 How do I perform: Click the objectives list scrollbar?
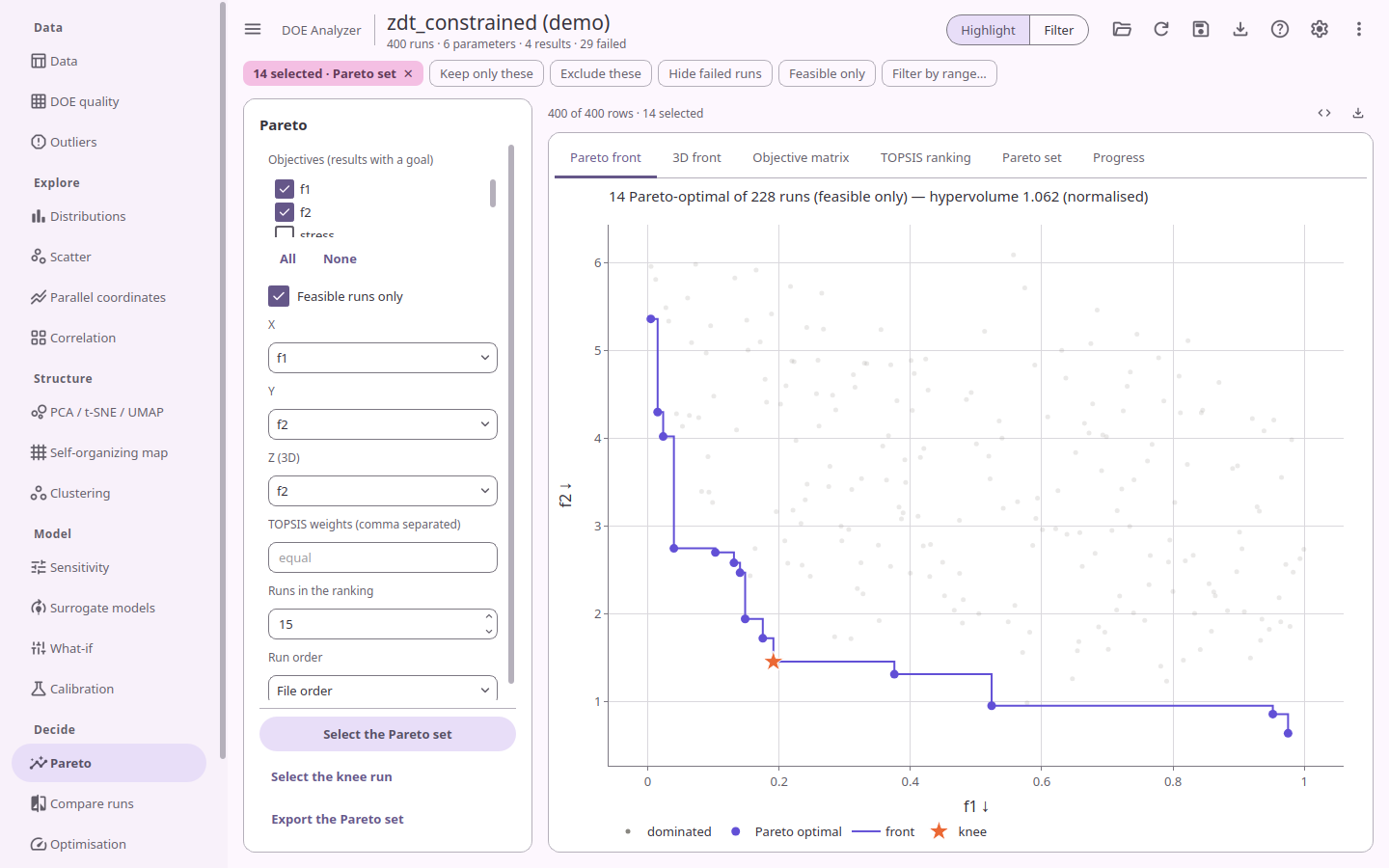point(493,193)
